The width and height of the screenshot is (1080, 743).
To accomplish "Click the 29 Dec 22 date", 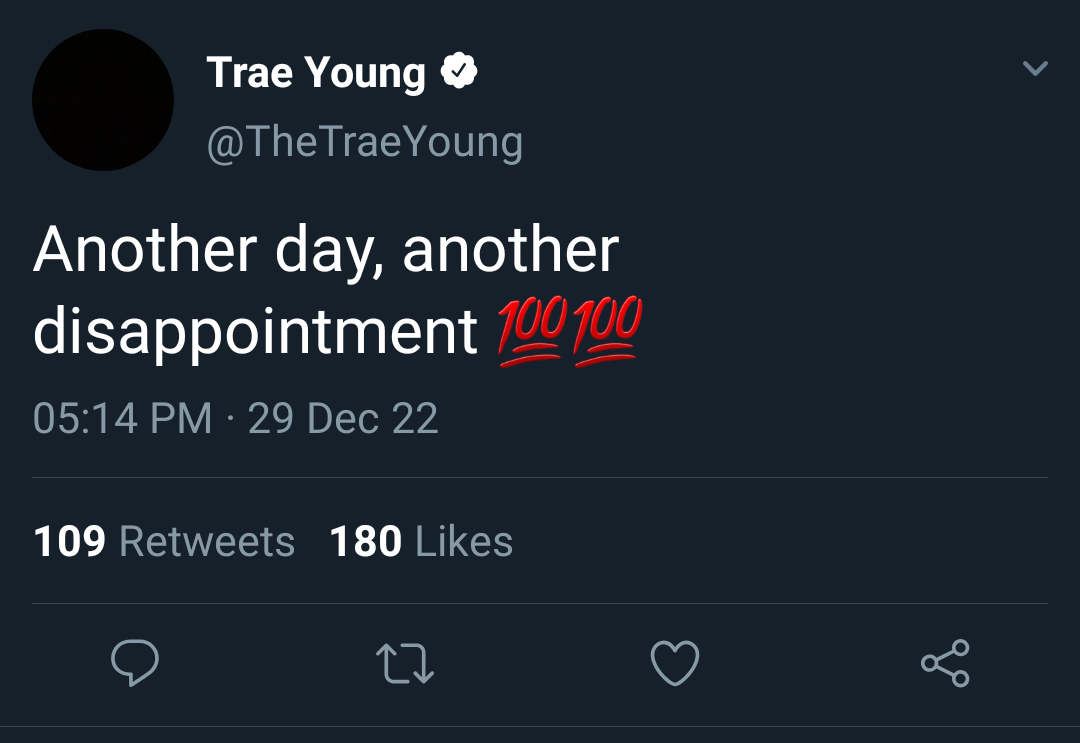I will [x=343, y=418].
